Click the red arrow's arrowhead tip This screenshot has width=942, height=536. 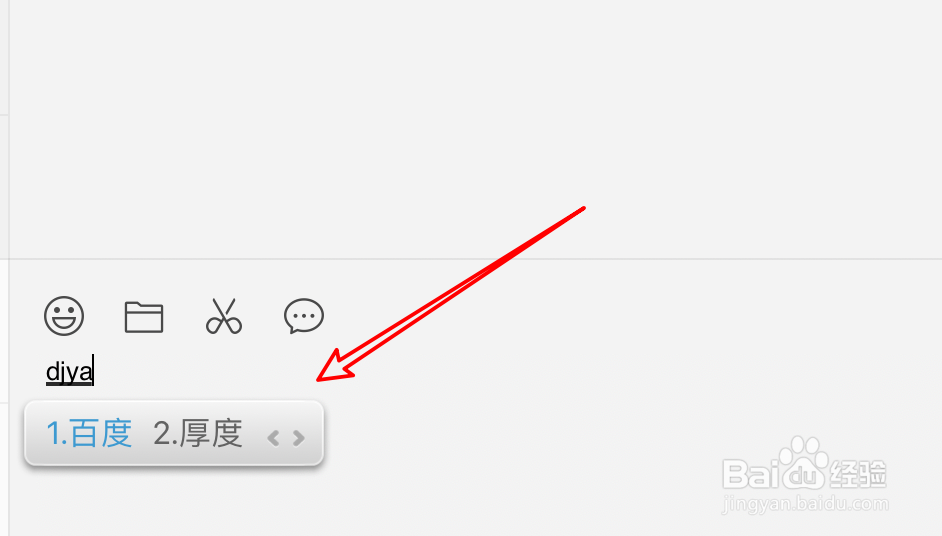320,379
